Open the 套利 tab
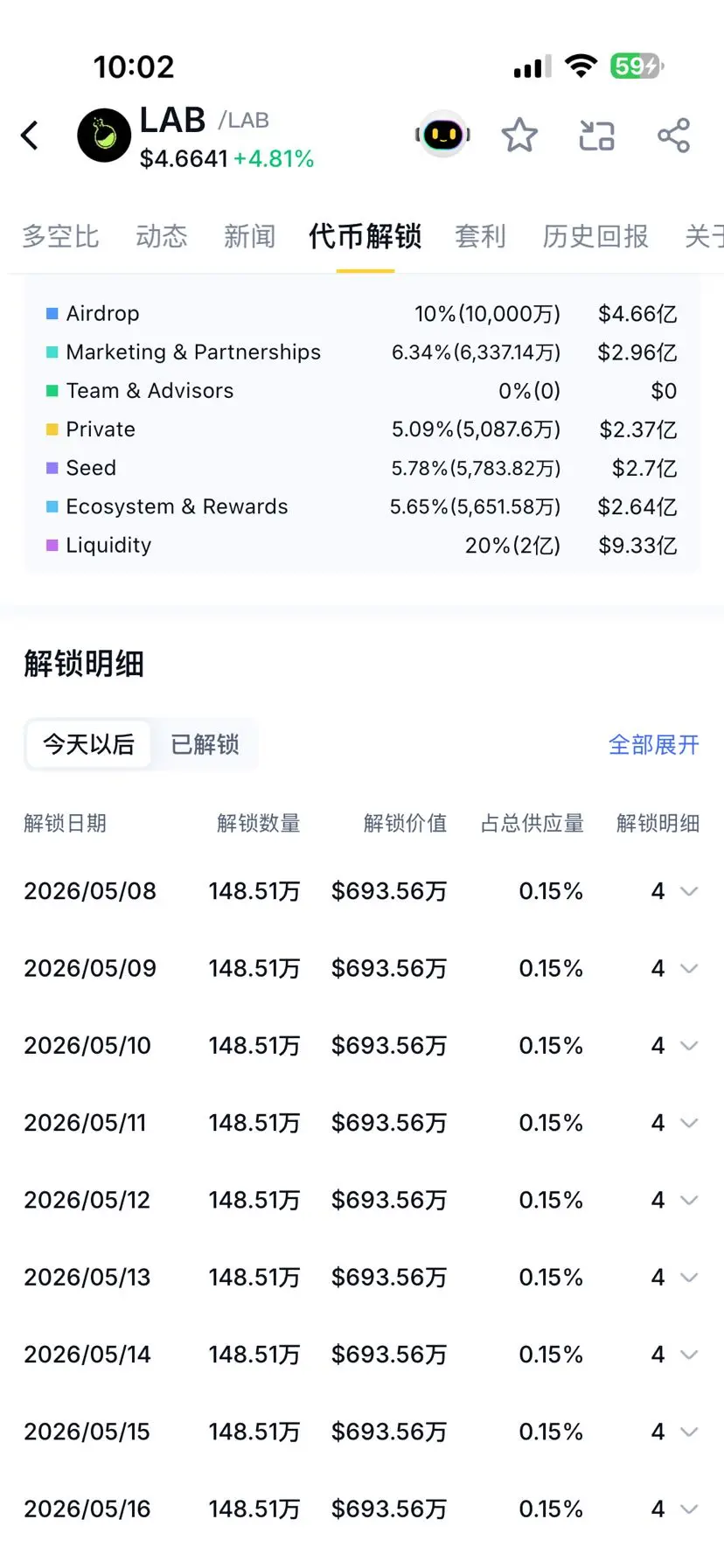 [480, 236]
